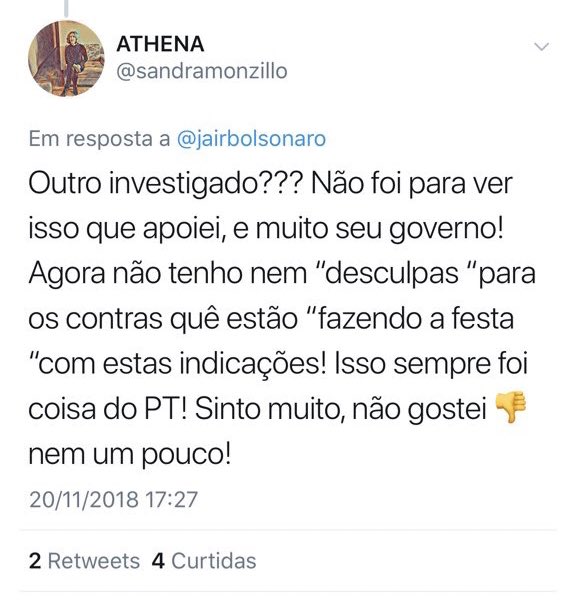The height and width of the screenshot is (603, 575).
Task: Click the phrase 'Agora não tenho nem'
Action: [x=168, y=274]
